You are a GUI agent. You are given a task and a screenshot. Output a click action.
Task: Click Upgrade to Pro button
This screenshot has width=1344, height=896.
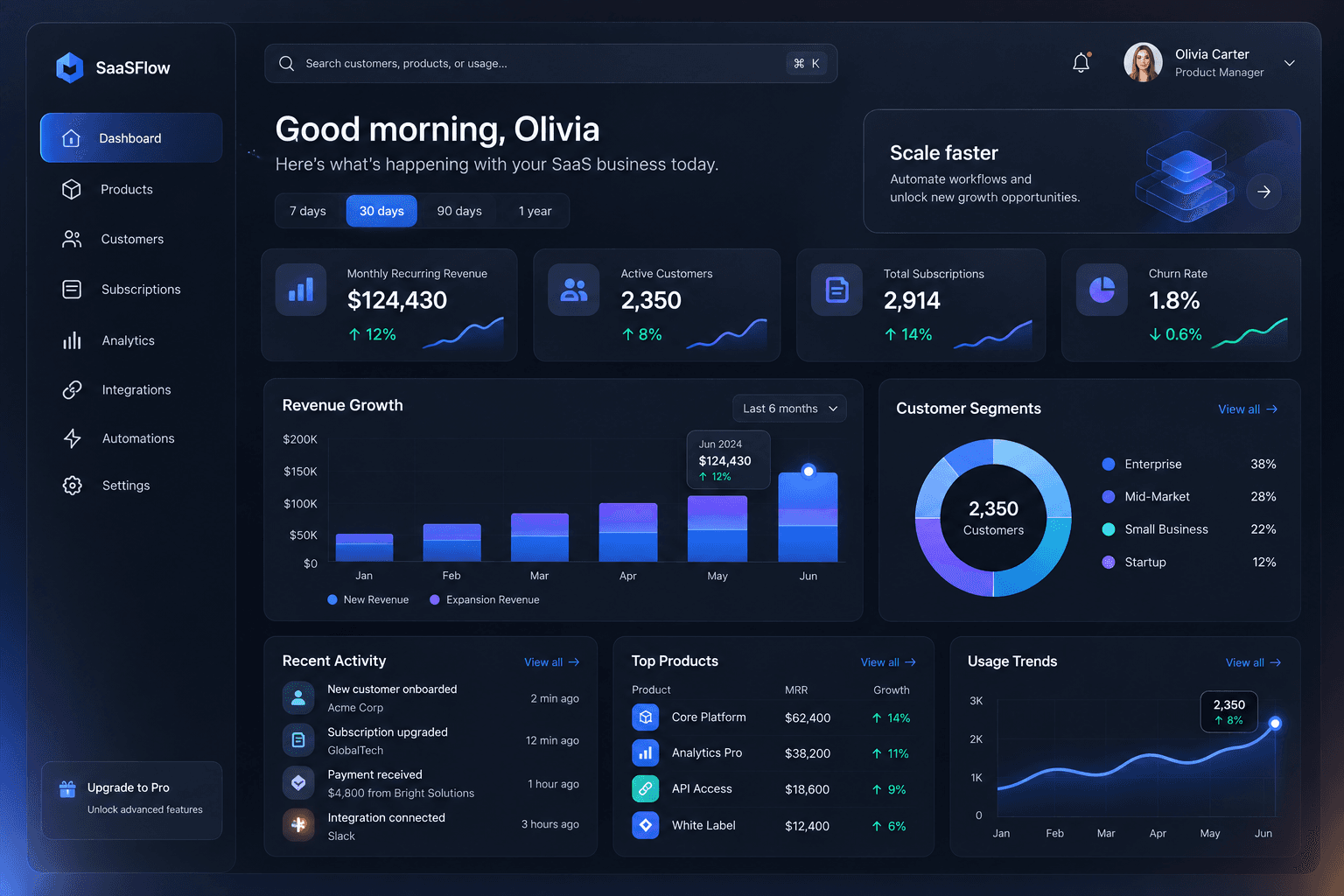[132, 801]
